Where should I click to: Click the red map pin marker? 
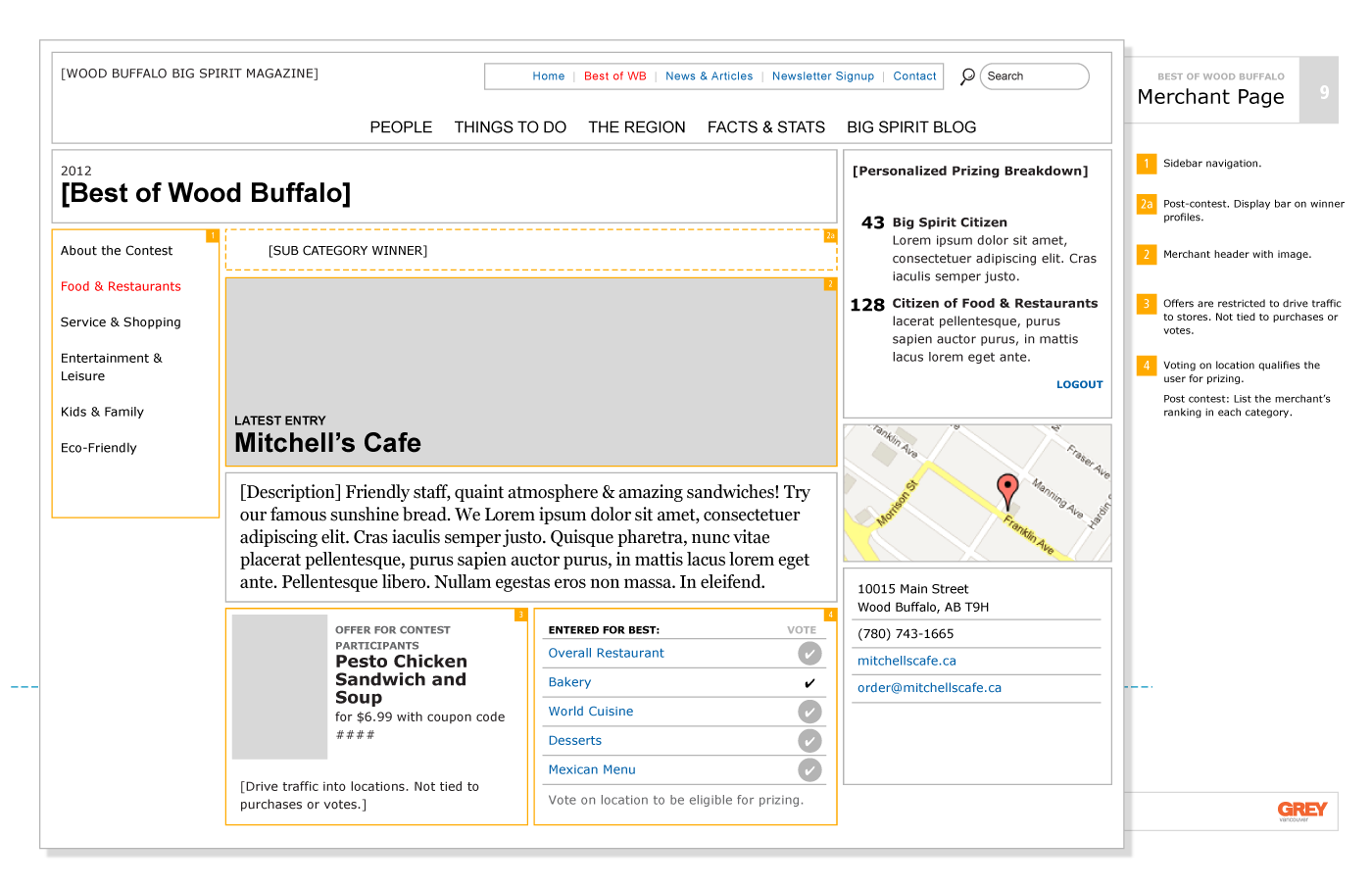[x=1007, y=490]
